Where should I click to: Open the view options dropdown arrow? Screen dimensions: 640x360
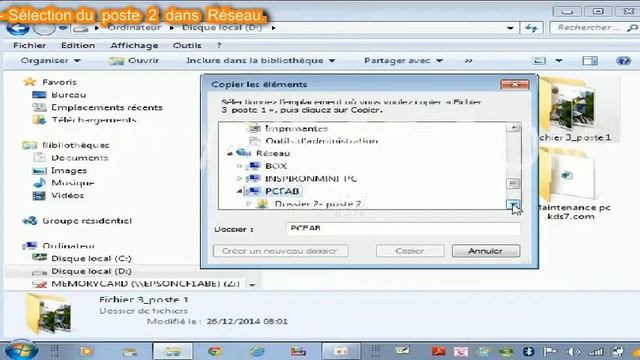pyautogui.click(x=559, y=60)
